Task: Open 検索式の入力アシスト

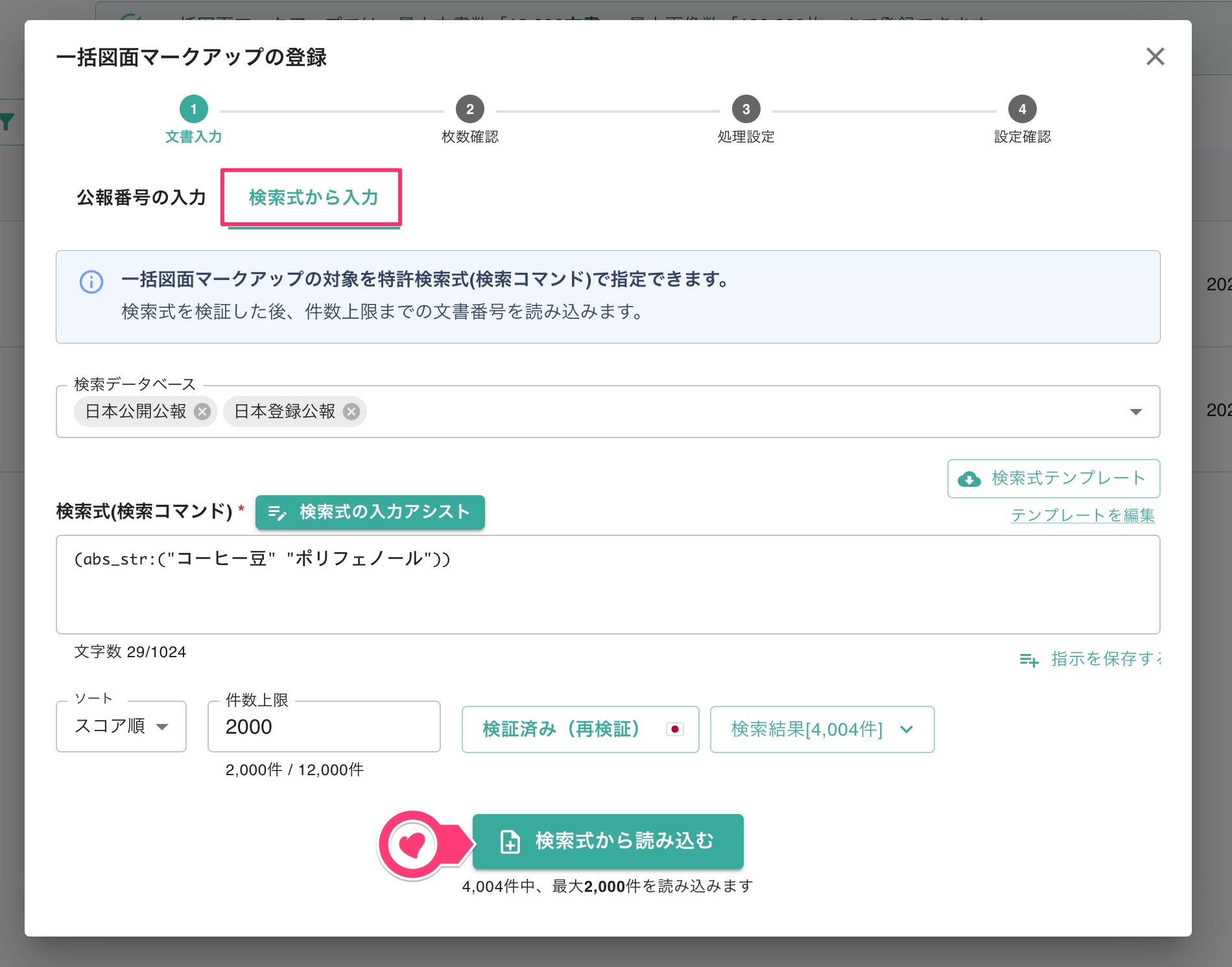Action: 370,512
